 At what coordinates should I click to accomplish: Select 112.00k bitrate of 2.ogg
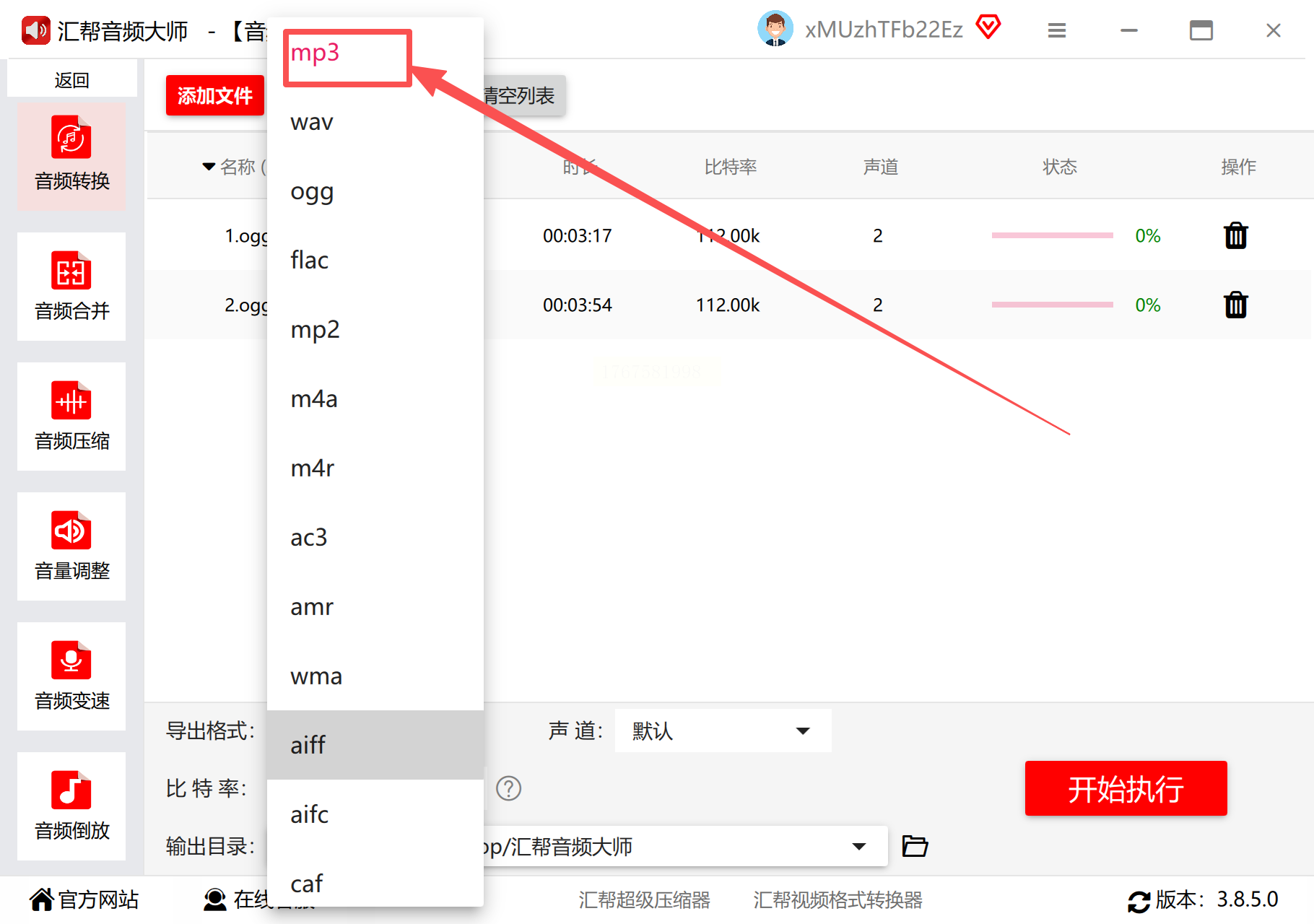point(728,305)
